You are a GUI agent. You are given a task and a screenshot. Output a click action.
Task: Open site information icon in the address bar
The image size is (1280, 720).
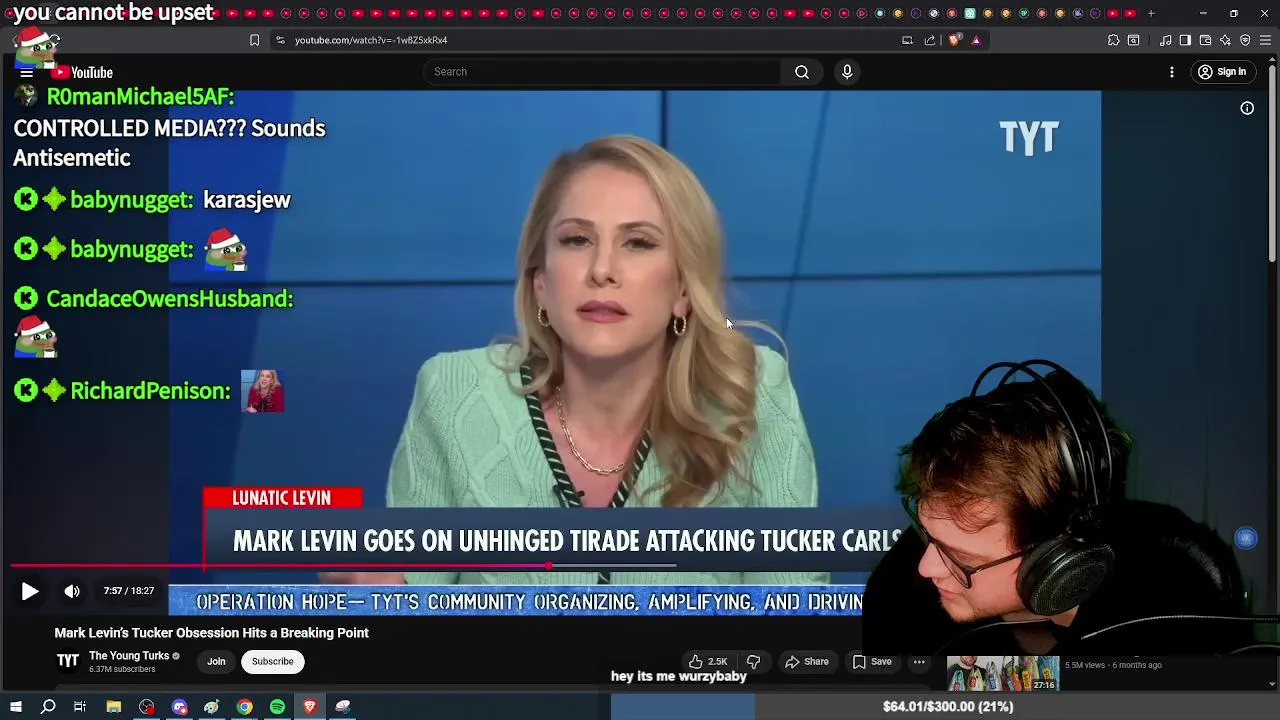coord(280,40)
